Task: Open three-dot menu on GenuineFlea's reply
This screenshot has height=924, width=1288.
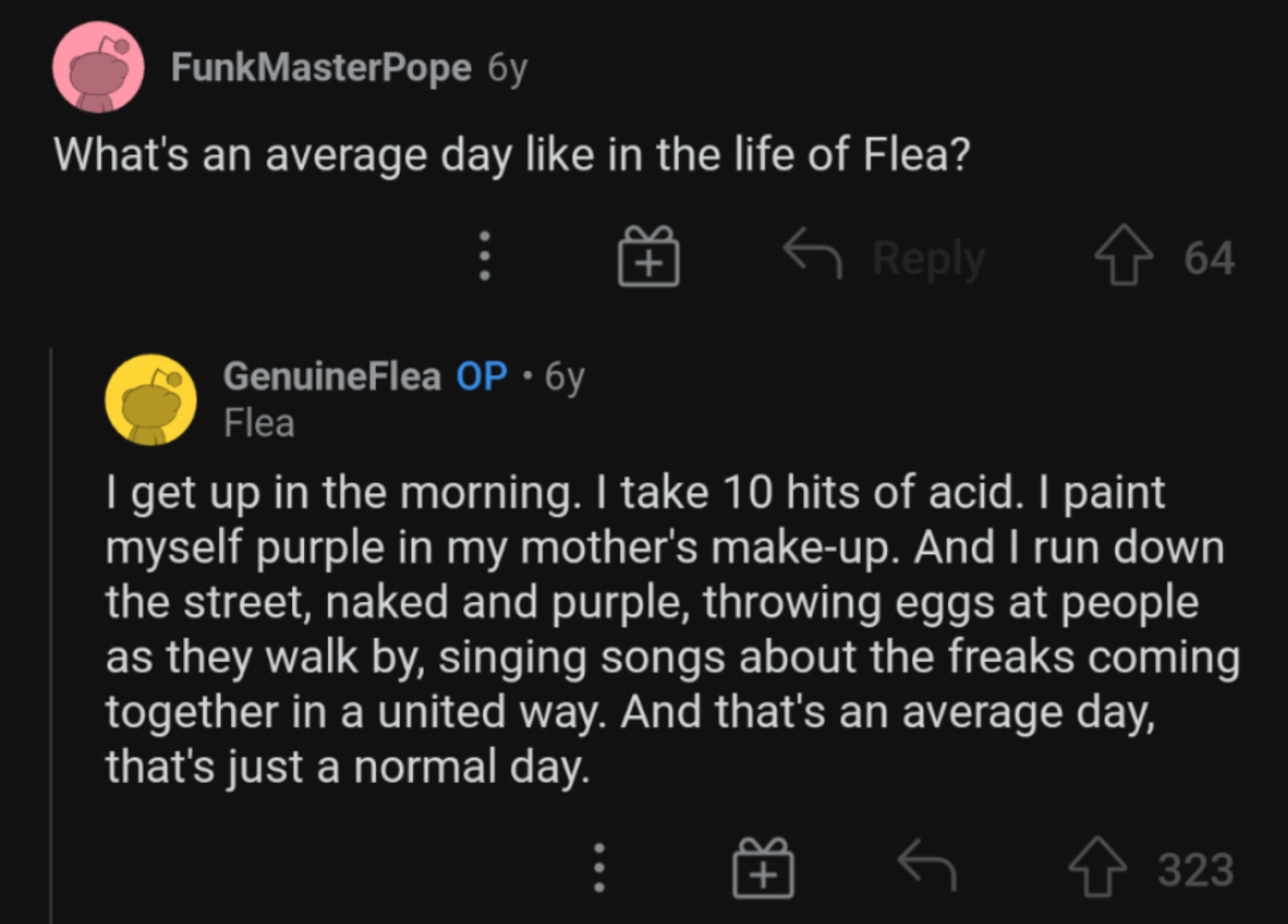Action: [x=599, y=868]
